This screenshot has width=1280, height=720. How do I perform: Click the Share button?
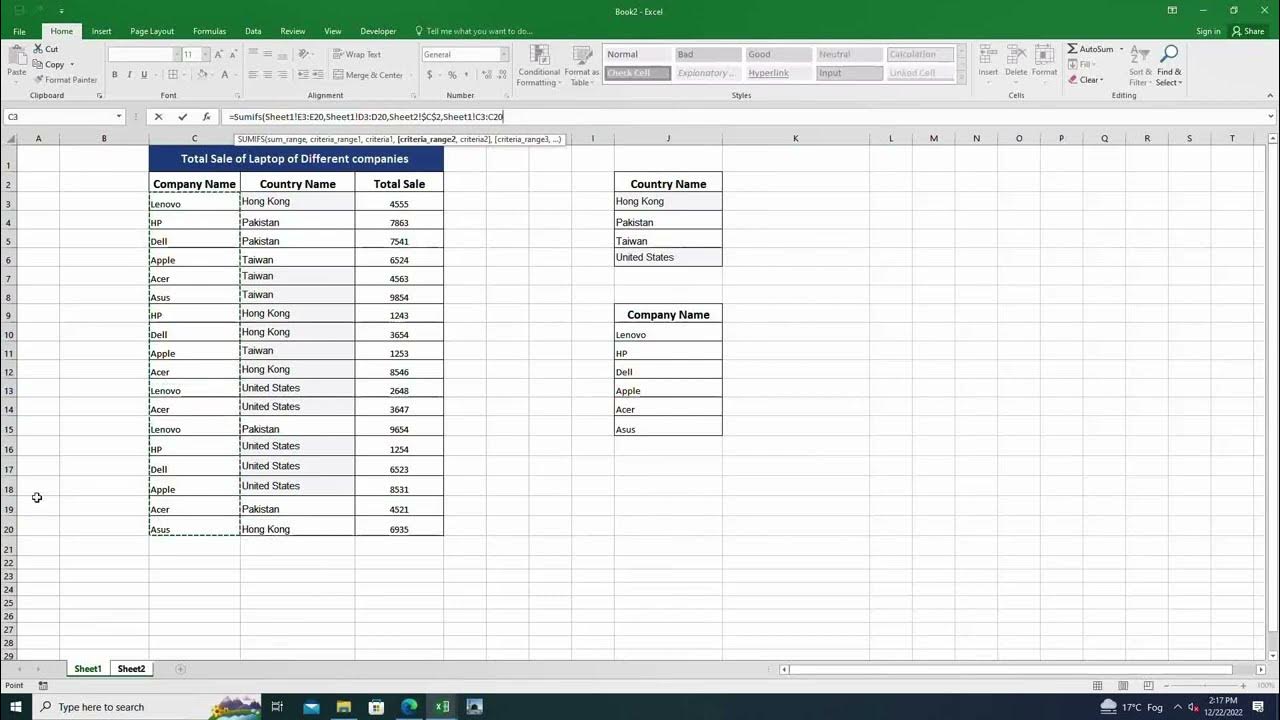(1249, 31)
